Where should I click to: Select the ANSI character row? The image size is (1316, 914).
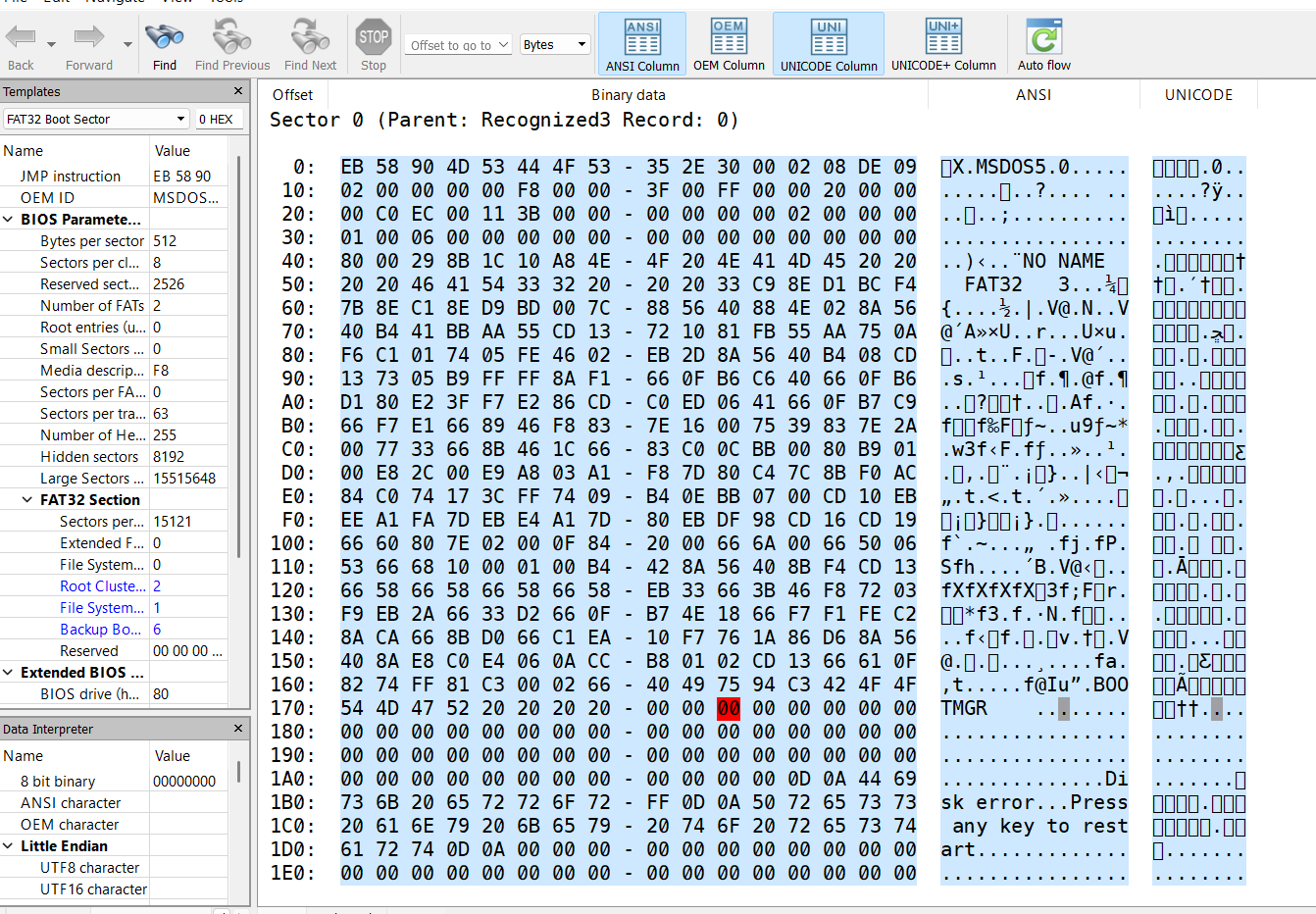point(114,803)
